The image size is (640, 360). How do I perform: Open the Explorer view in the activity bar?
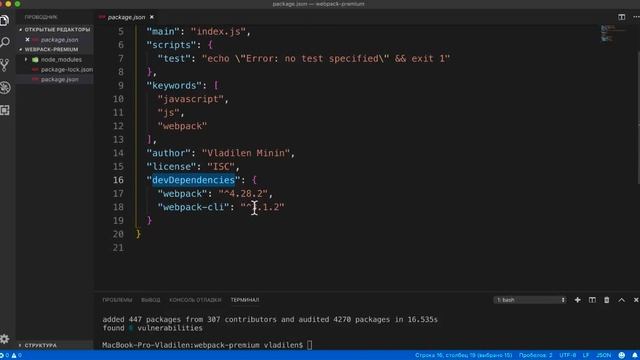(x=5, y=20)
